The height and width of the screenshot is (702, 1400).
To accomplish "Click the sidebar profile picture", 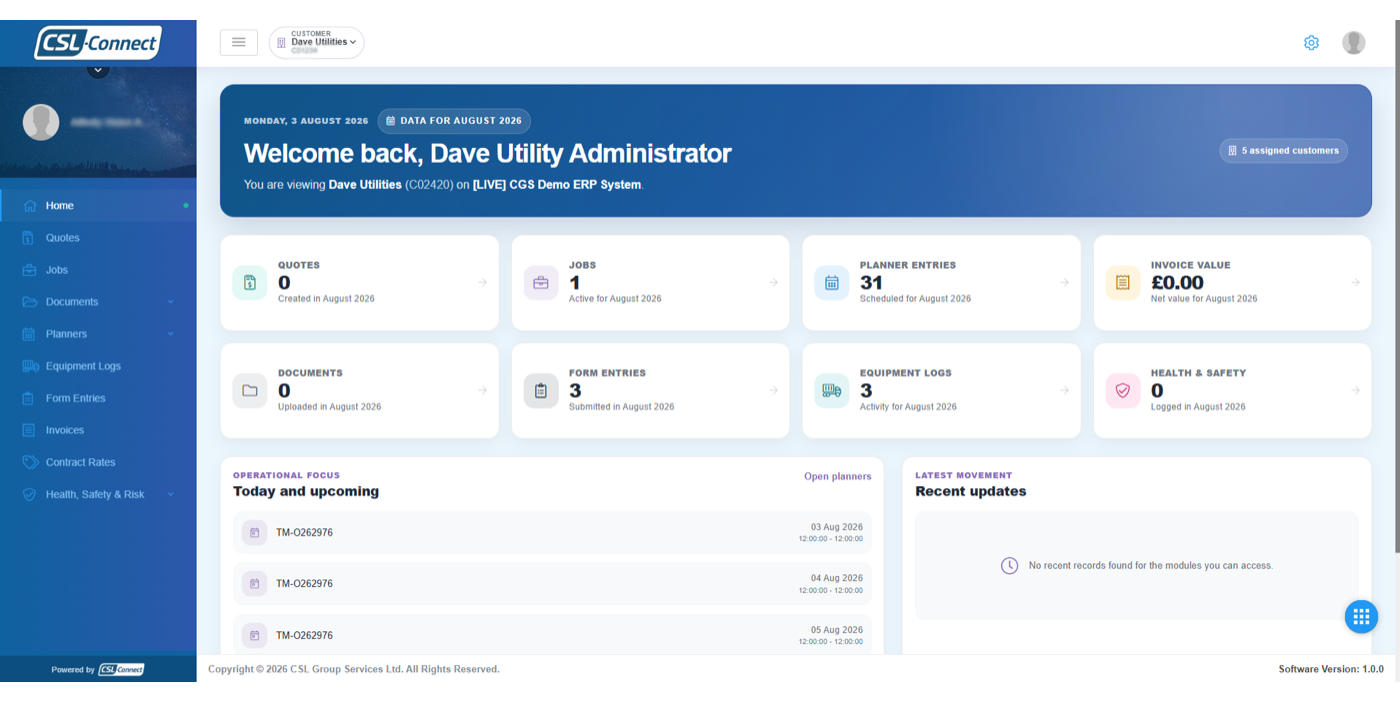I will coord(41,122).
